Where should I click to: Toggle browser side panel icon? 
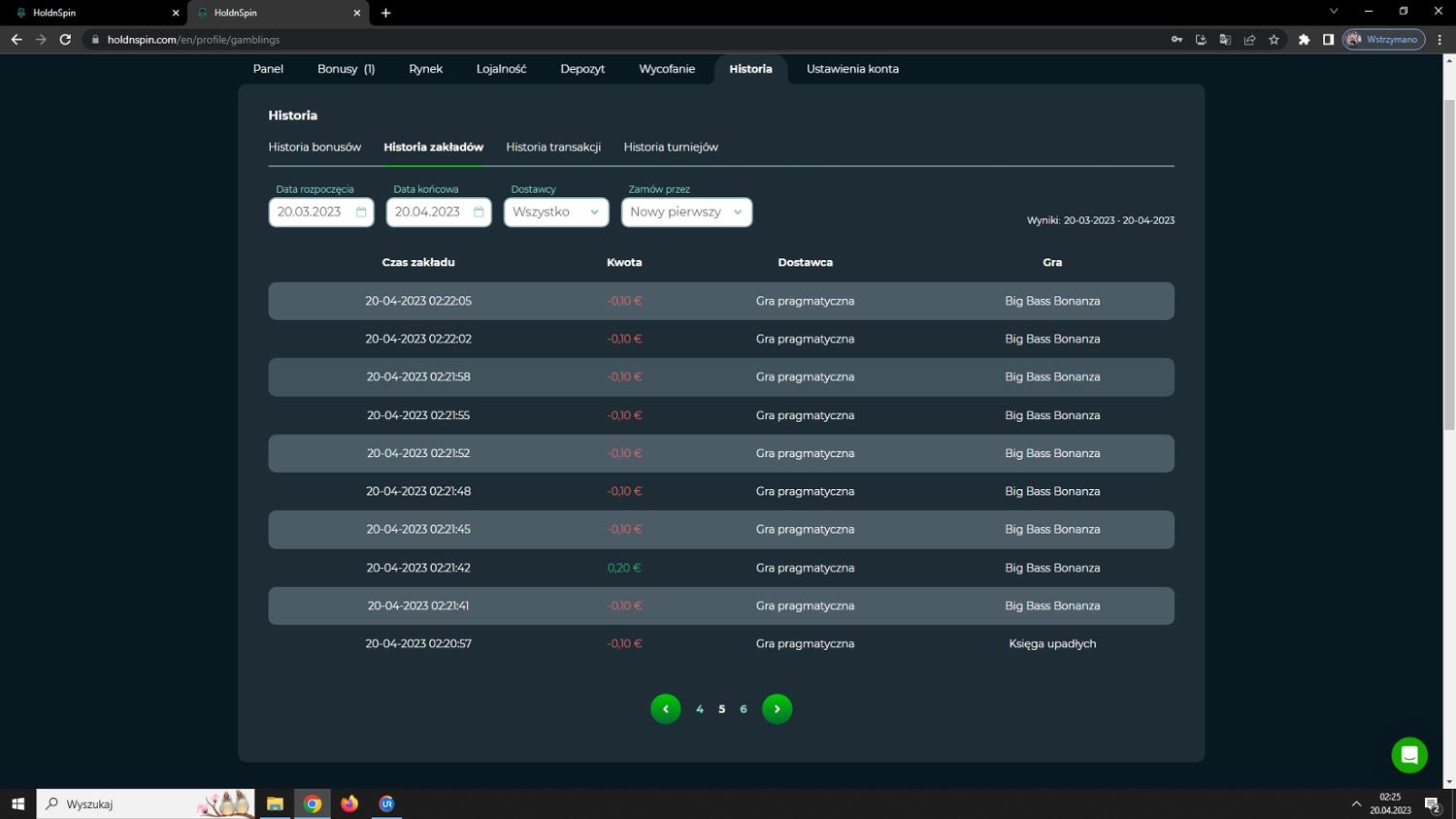[1328, 40]
